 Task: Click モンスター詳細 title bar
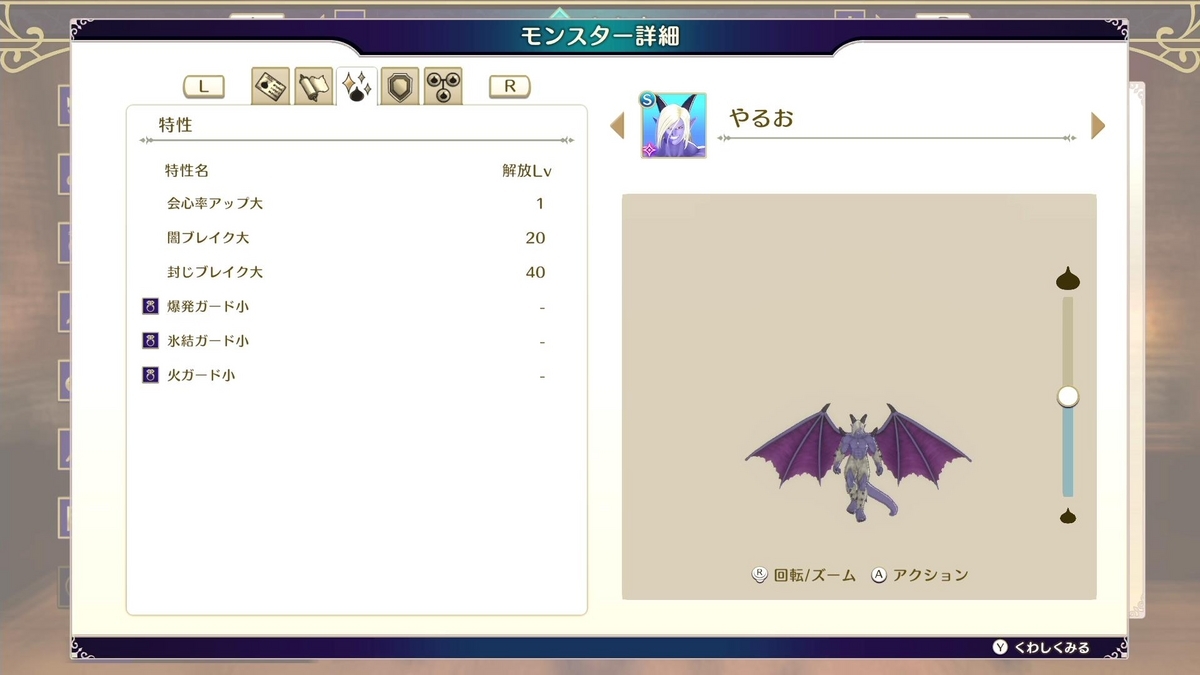tap(600, 37)
